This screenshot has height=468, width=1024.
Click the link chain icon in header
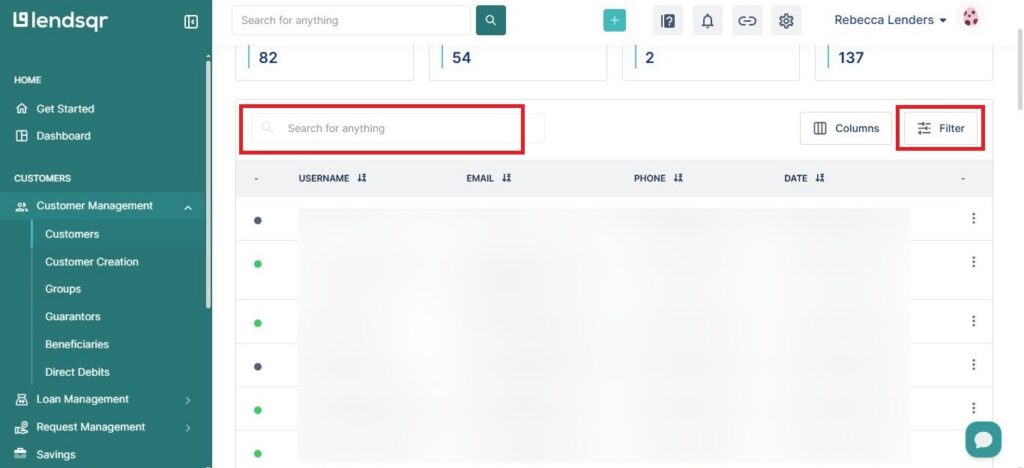747,20
